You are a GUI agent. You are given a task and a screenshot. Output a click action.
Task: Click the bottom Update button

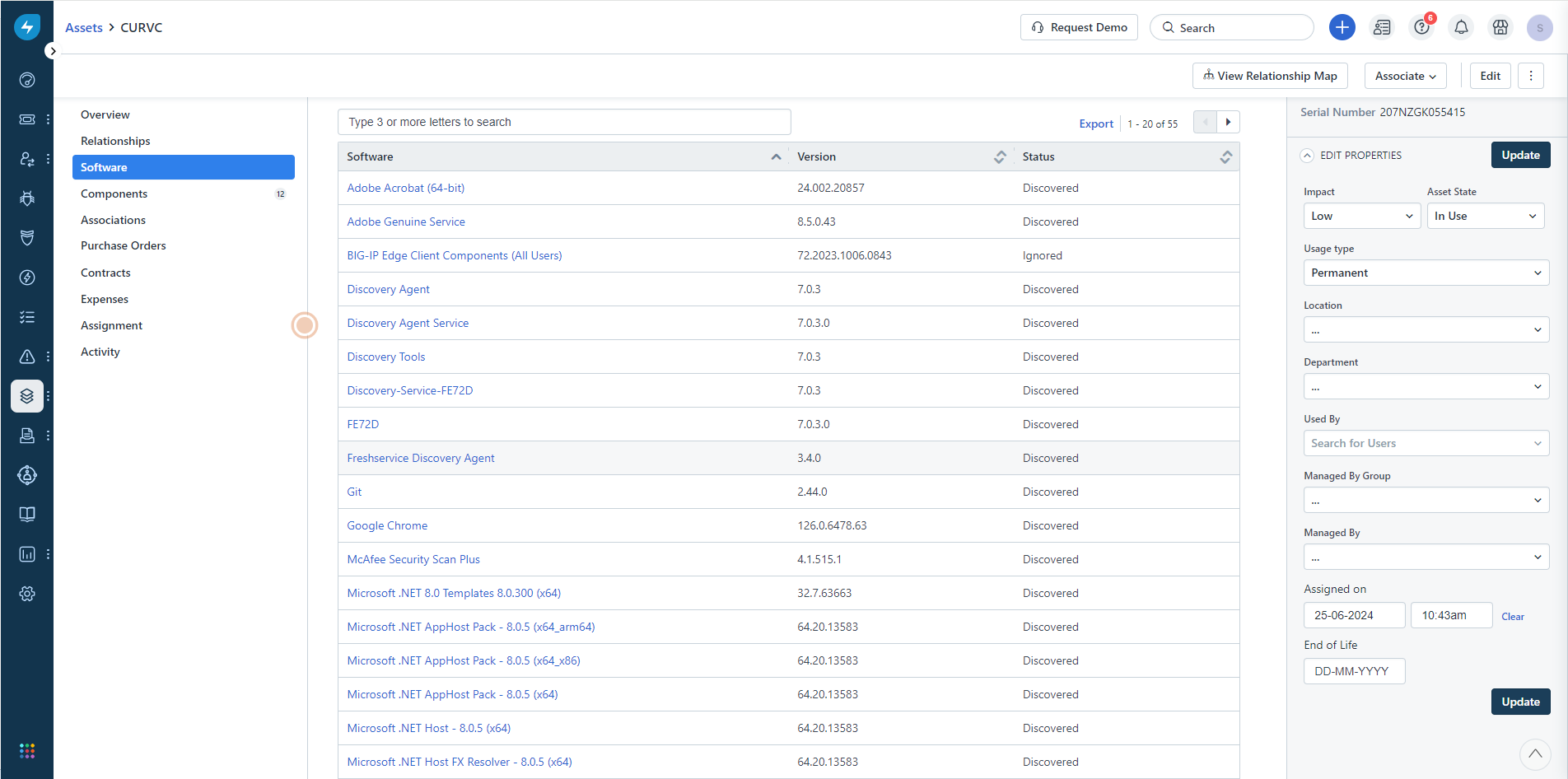click(1521, 702)
